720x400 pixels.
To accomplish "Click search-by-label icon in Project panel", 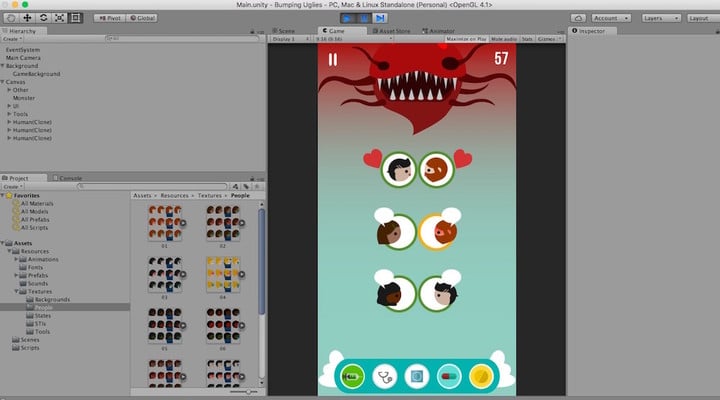I will click(246, 186).
